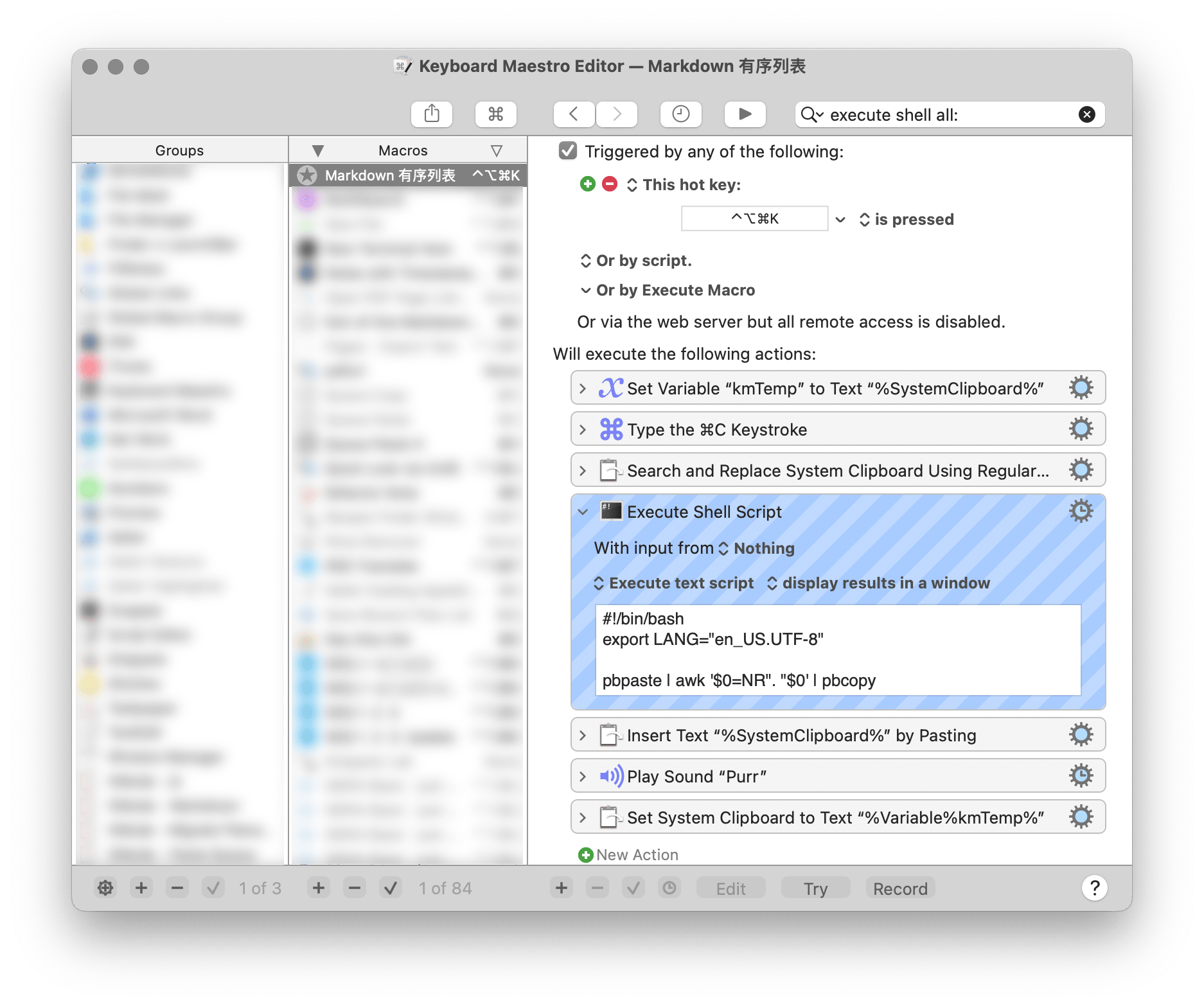Toggle group enable checkmark next to 1 of 3

point(213,888)
